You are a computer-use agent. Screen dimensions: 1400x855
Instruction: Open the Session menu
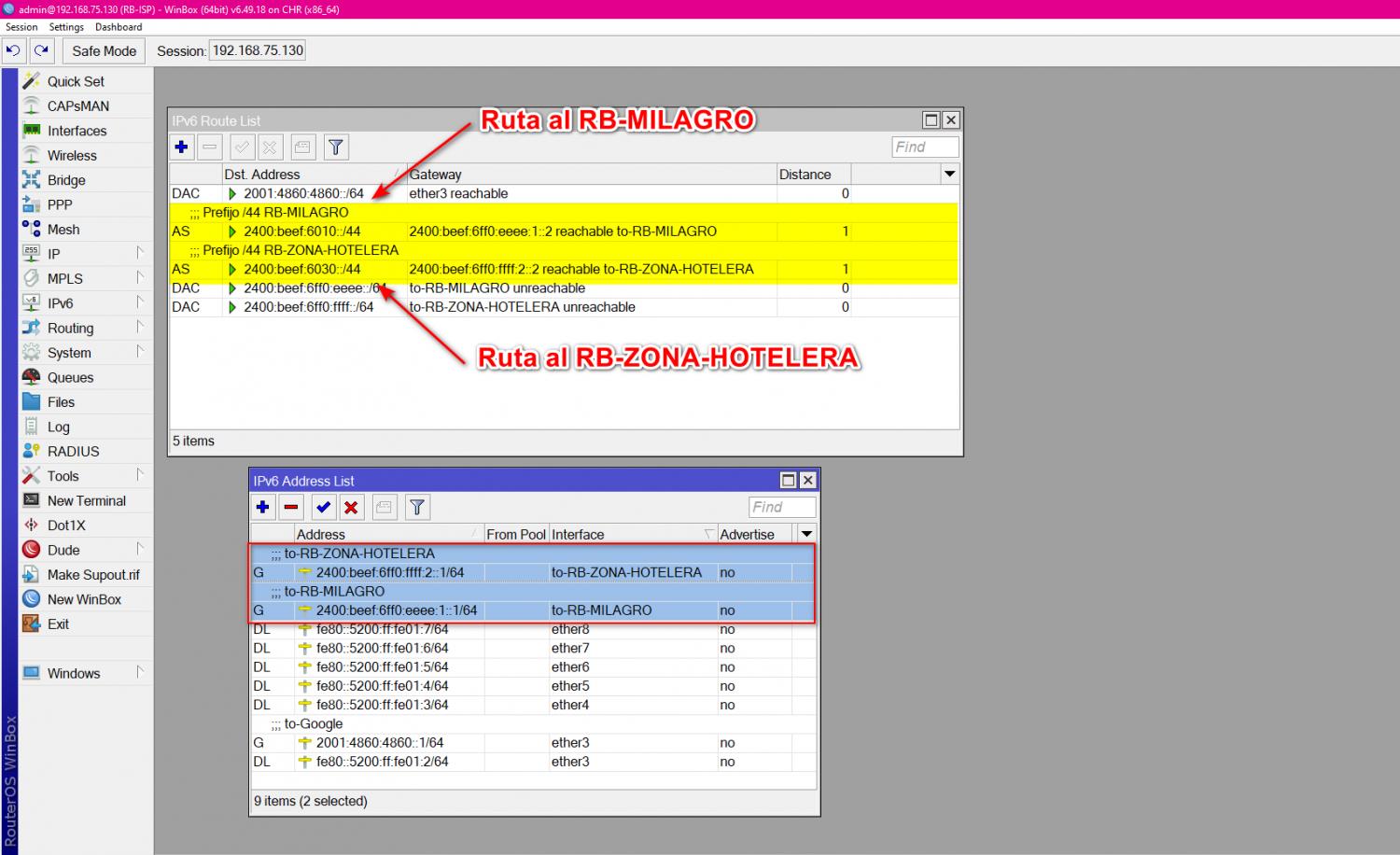pos(21,26)
